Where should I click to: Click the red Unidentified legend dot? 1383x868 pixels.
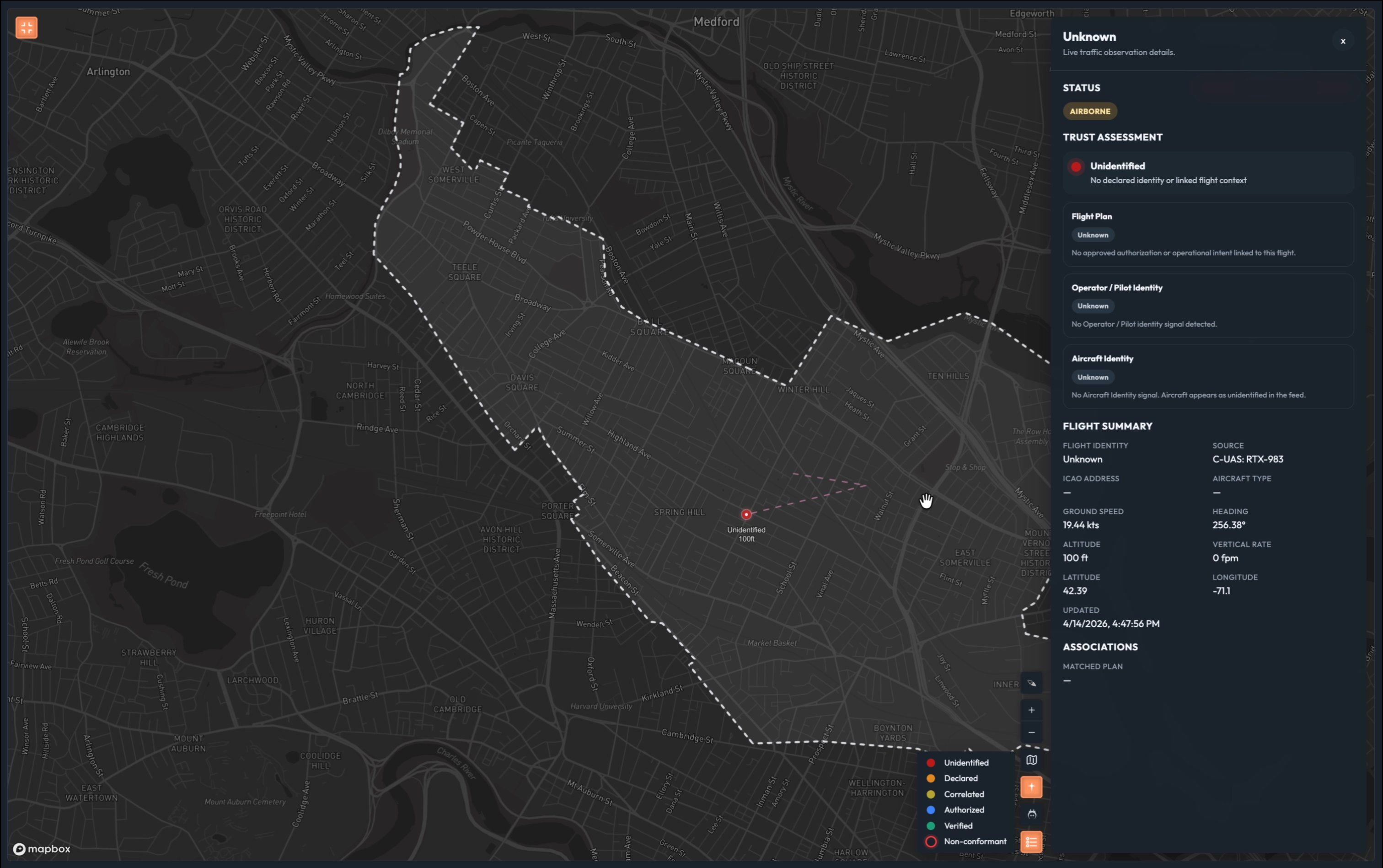coord(931,763)
